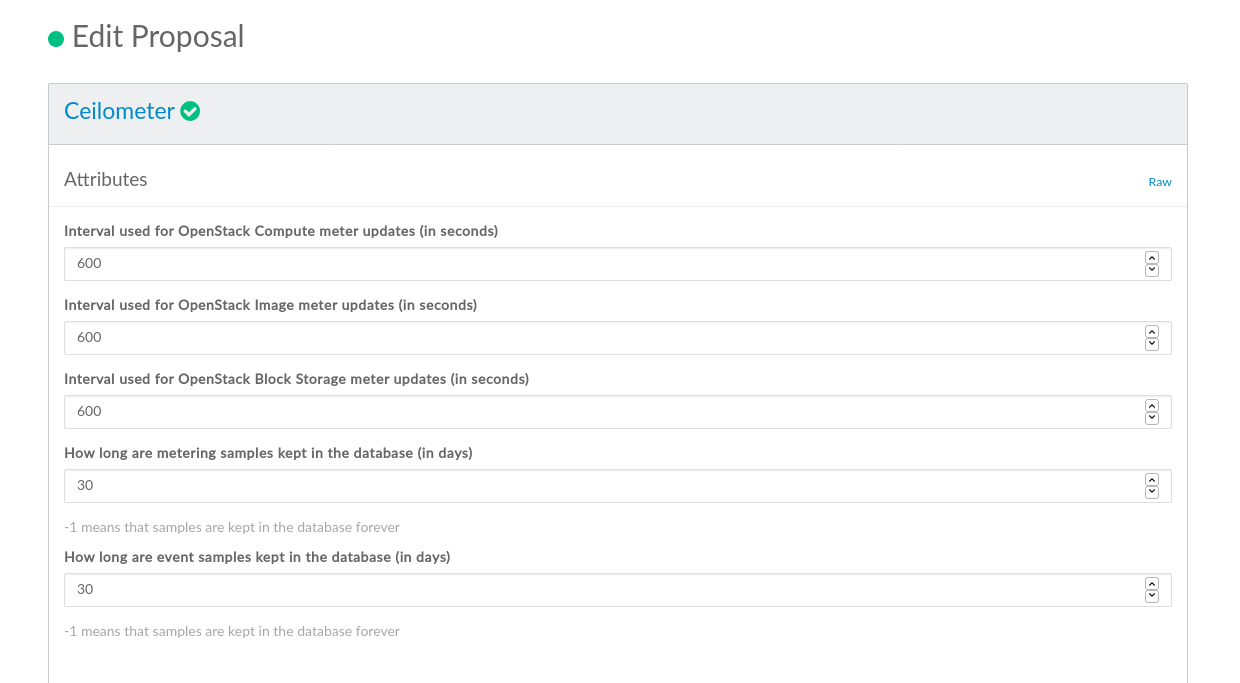Click the Attributes section heading
The image size is (1240, 683).
pos(106,180)
